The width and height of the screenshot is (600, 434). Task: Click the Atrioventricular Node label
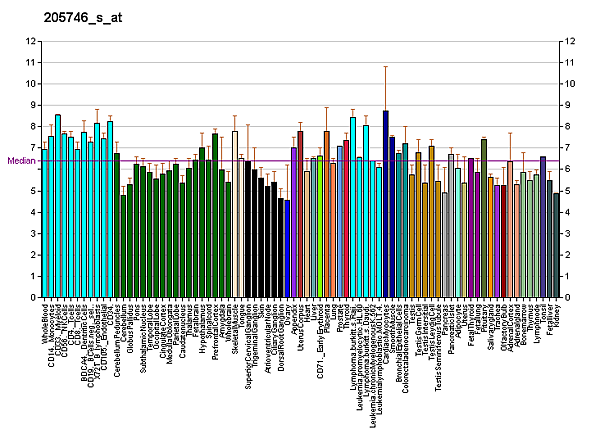(x=268, y=340)
